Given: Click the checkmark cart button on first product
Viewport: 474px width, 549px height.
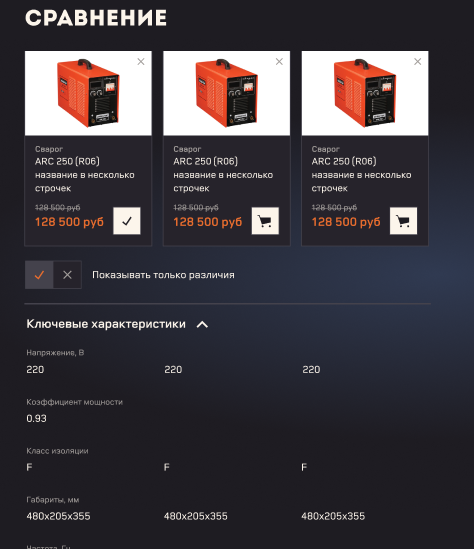Looking at the screenshot, I should coord(127,221).
